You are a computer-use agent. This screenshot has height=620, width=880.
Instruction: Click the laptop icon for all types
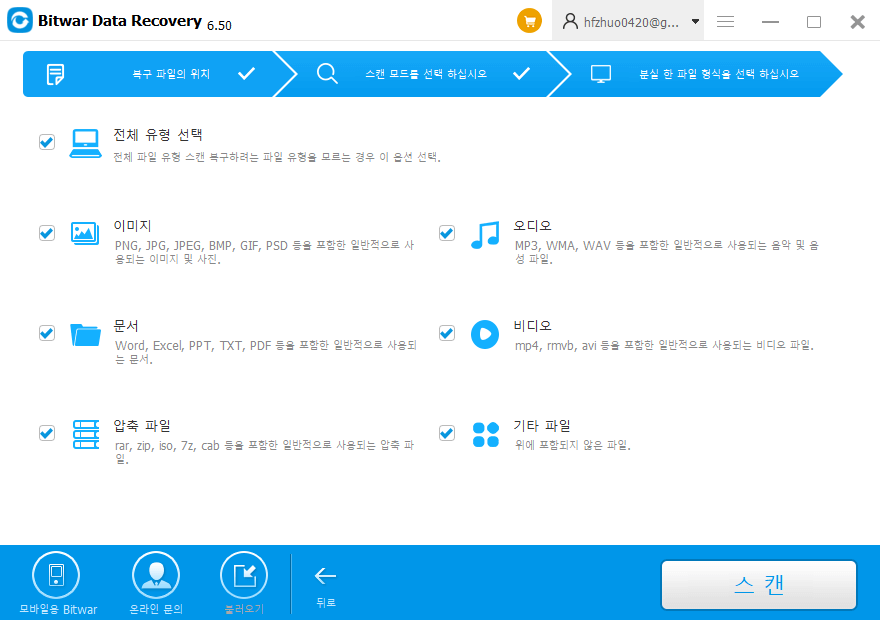(x=85, y=144)
